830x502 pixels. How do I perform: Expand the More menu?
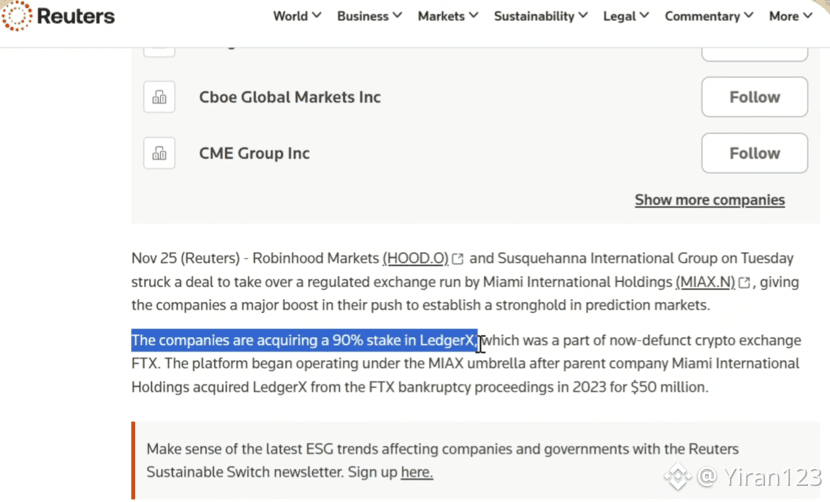coord(790,16)
